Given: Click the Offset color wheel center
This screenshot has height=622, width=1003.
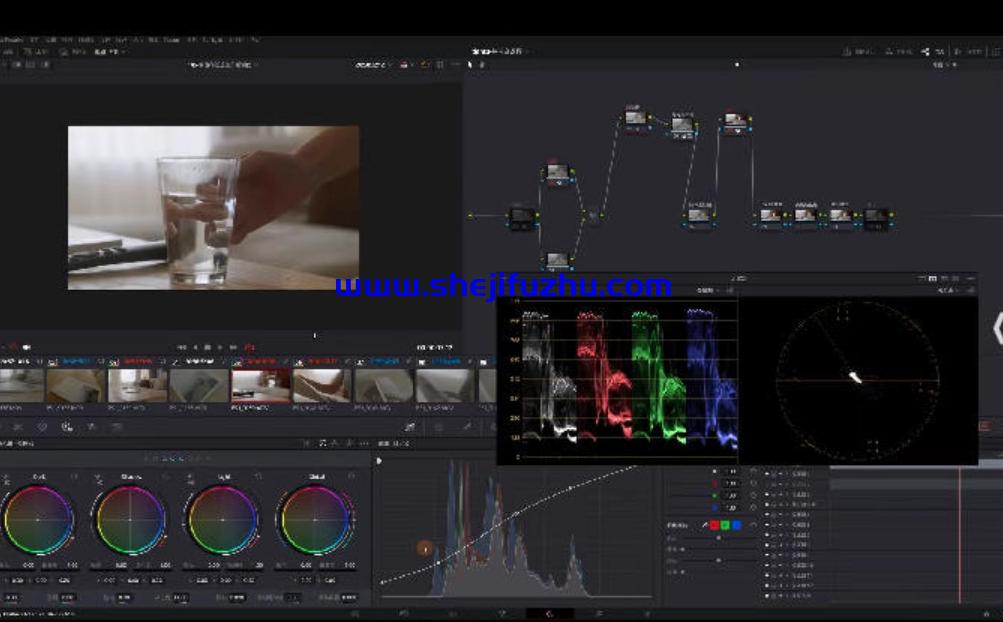Looking at the screenshot, I should pos(315,520).
